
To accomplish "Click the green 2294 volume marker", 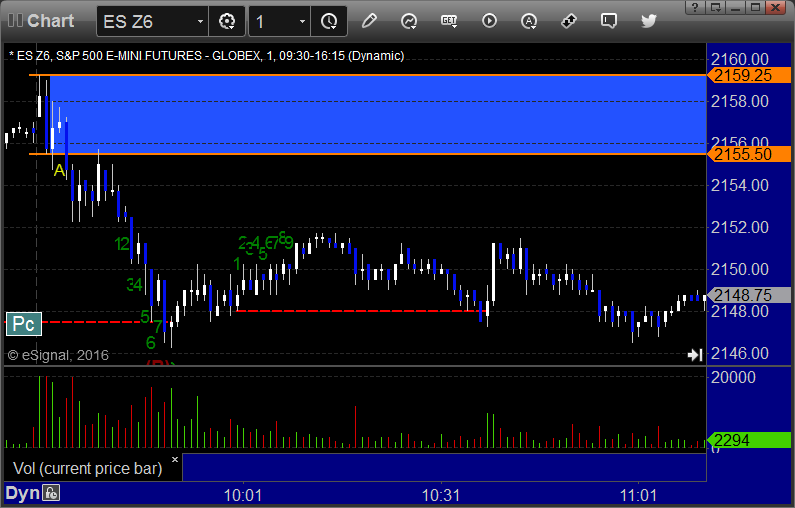I will tap(749, 440).
